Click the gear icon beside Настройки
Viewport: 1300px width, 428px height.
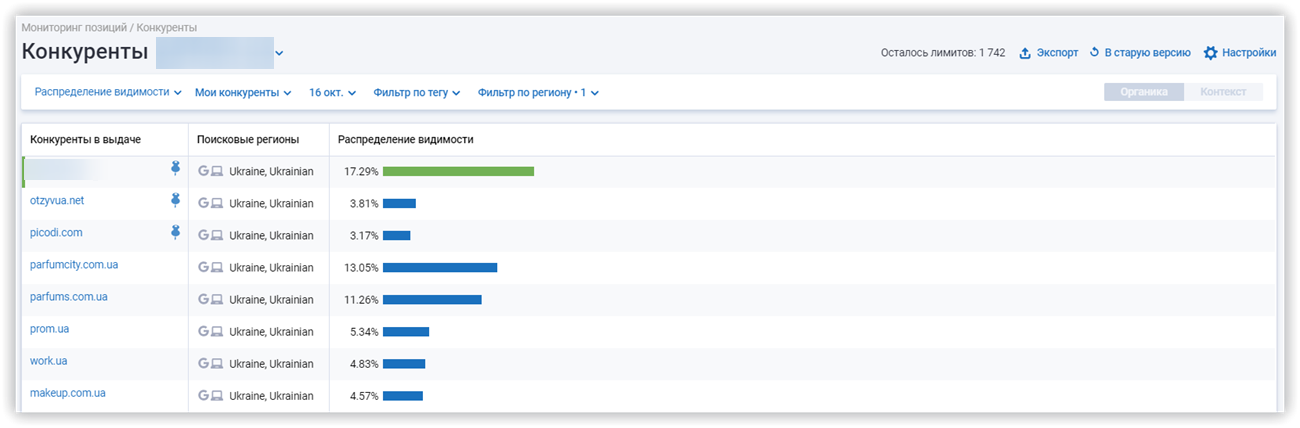click(x=1210, y=53)
